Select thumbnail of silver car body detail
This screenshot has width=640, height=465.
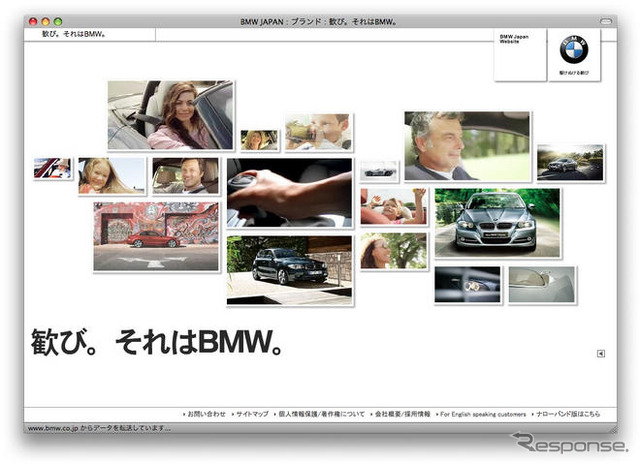(542, 285)
